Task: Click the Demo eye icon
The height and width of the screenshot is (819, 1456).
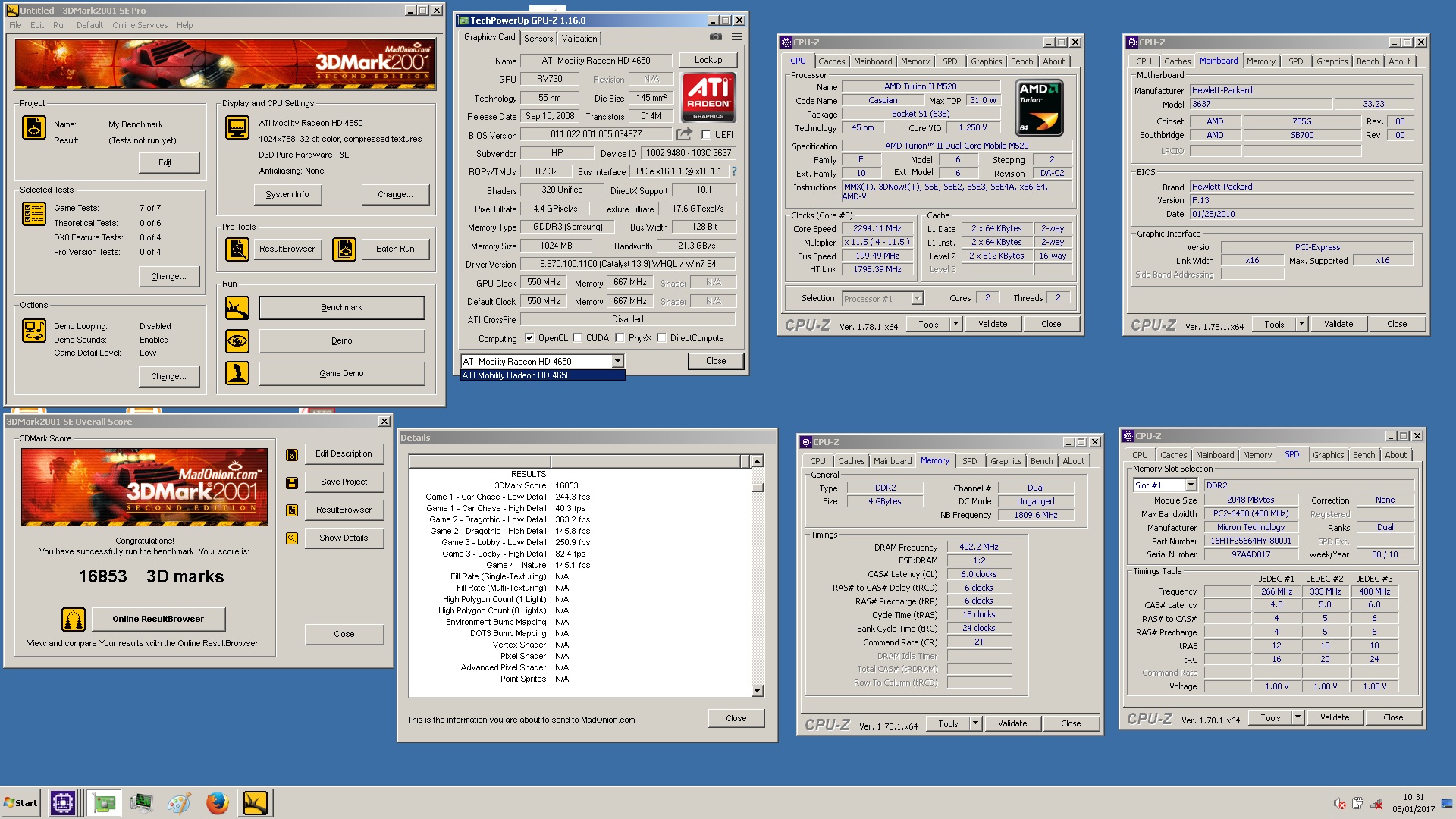Action: [x=237, y=341]
